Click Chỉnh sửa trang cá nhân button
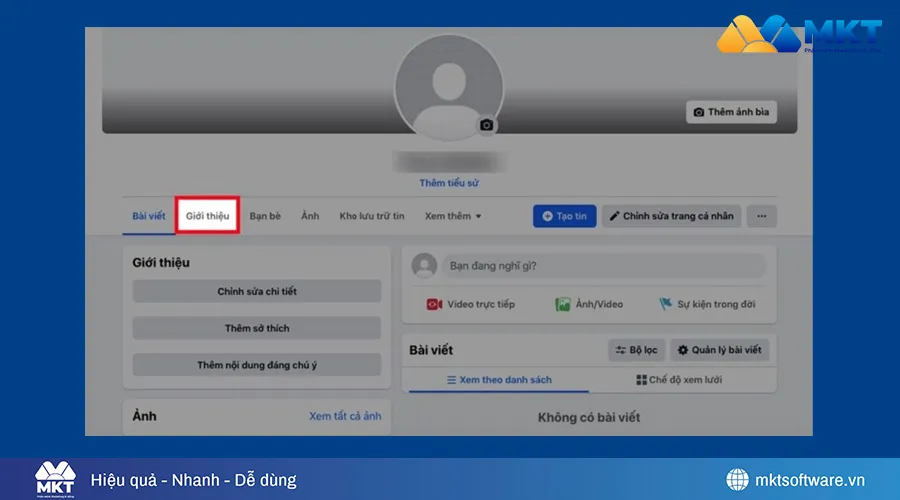Viewport: 900px width, 500px height. pyautogui.click(x=671, y=216)
